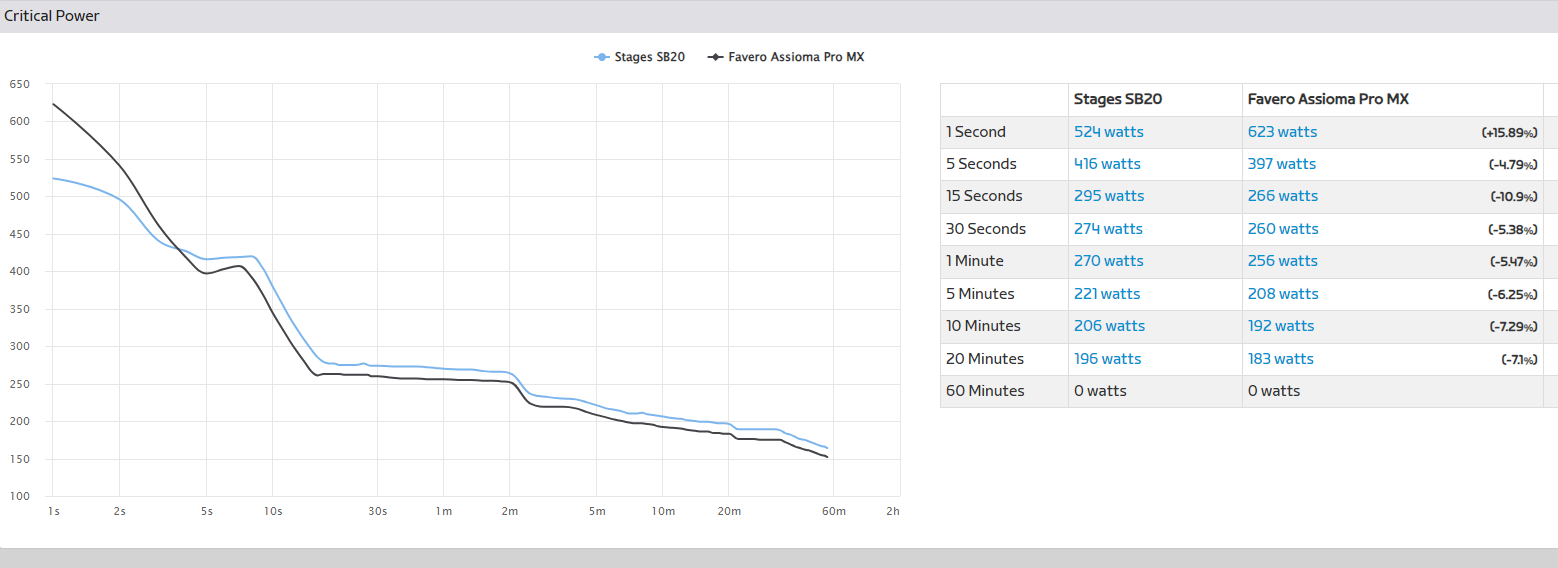Click the +15.89% difference value
1558x568 pixels.
pyautogui.click(x=1509, y=133)
